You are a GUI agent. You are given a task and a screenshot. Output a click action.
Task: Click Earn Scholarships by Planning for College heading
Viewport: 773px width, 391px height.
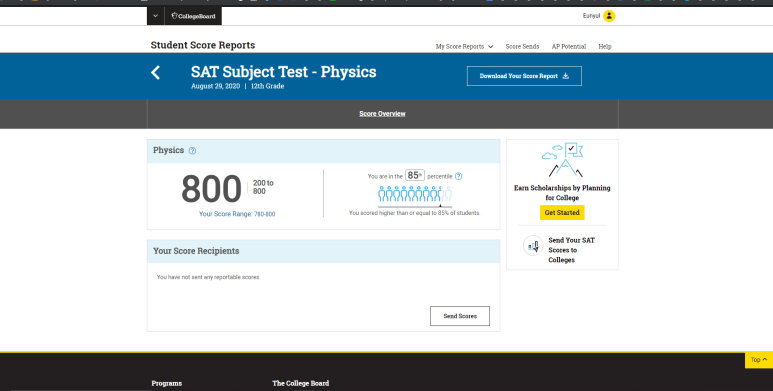point(562,193)
